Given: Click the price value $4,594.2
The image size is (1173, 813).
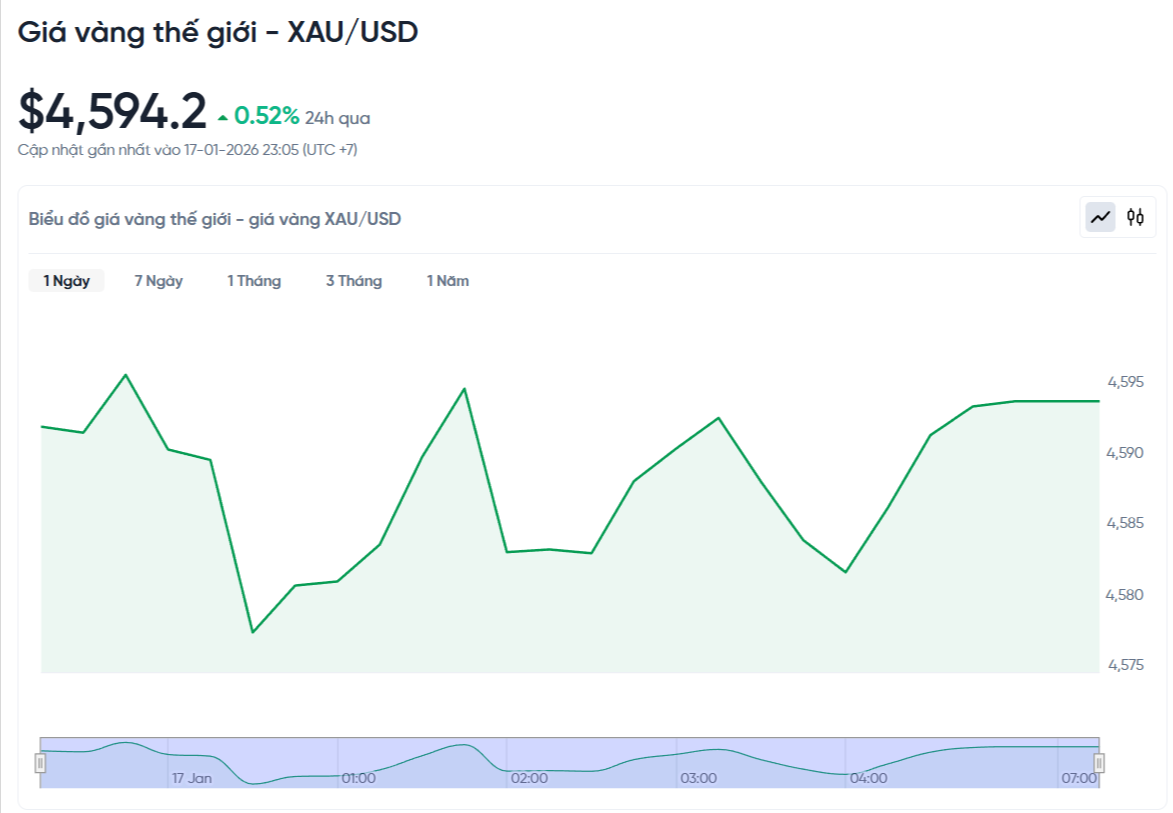Looking at the screenshot, I should click(110, 110).
